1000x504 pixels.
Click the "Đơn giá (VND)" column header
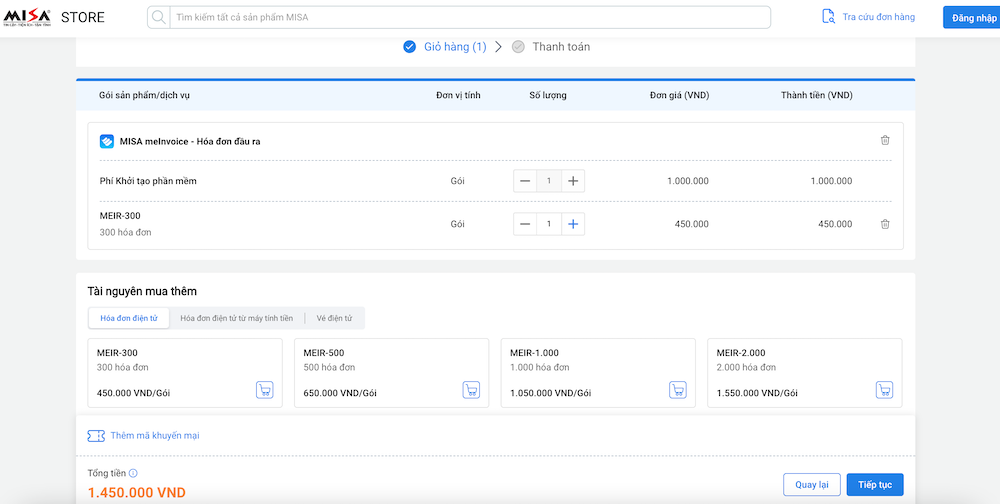click(679, 96)
